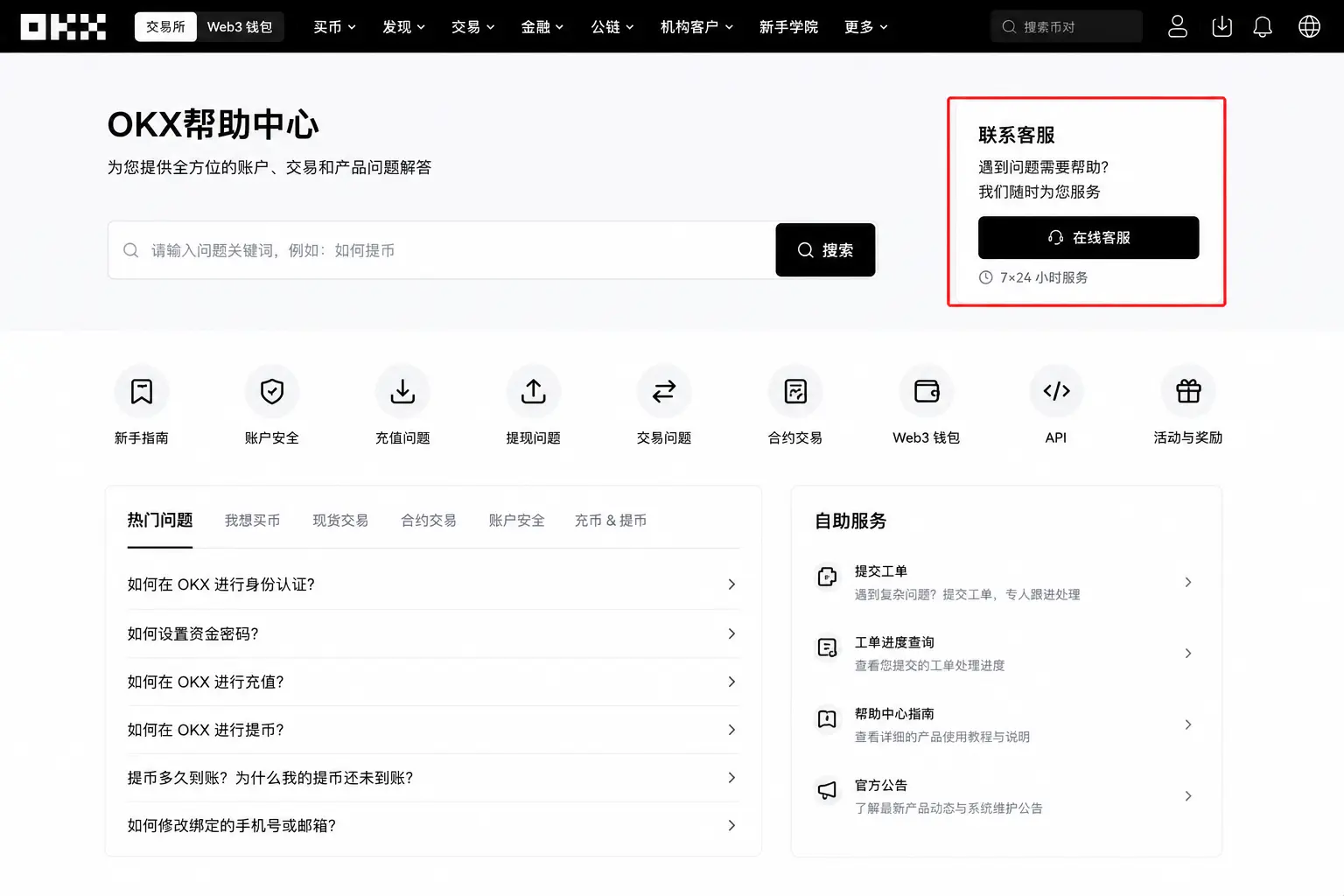Open 合约交易 chart icon
Viewport: 1344px width, 896px height.
pyautogui.click(x=795, y=391)
